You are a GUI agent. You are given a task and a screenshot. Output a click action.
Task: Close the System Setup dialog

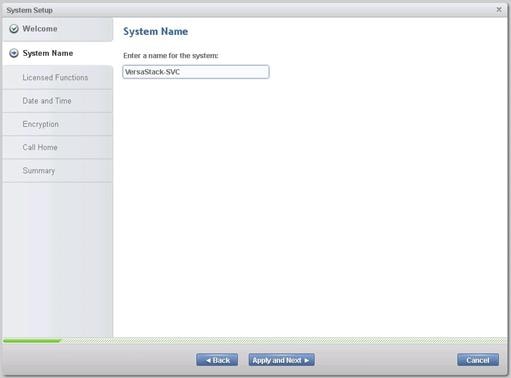coord(499,10)
